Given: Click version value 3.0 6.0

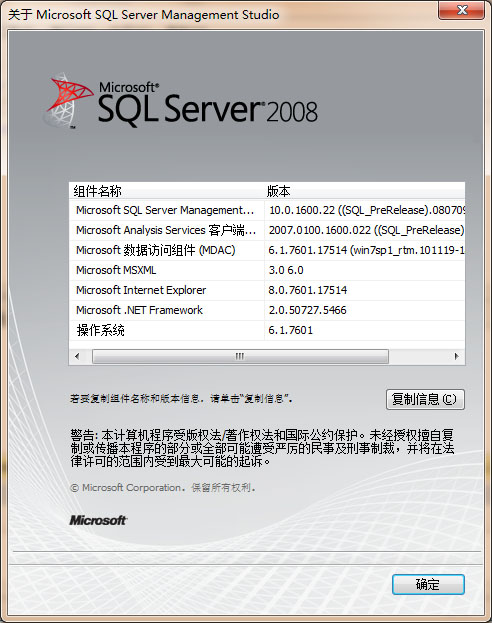Looking at the screenshot, I should (286, 270).
